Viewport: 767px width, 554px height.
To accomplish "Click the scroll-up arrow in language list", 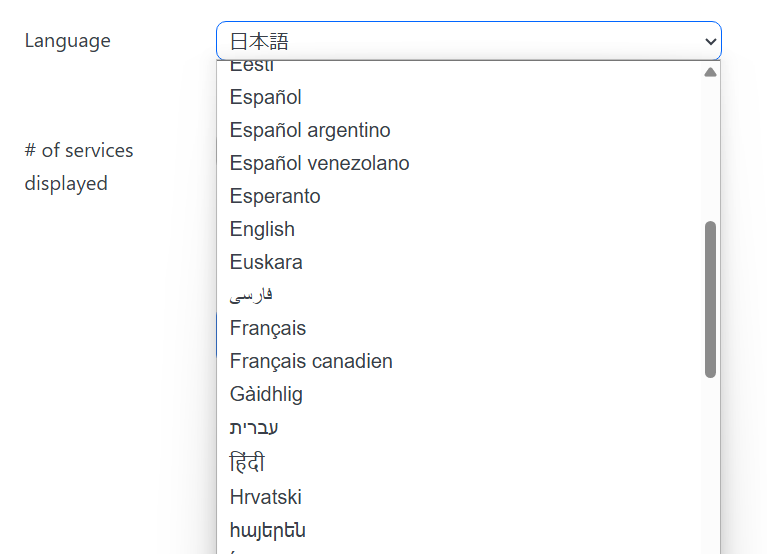I will 710,72.
